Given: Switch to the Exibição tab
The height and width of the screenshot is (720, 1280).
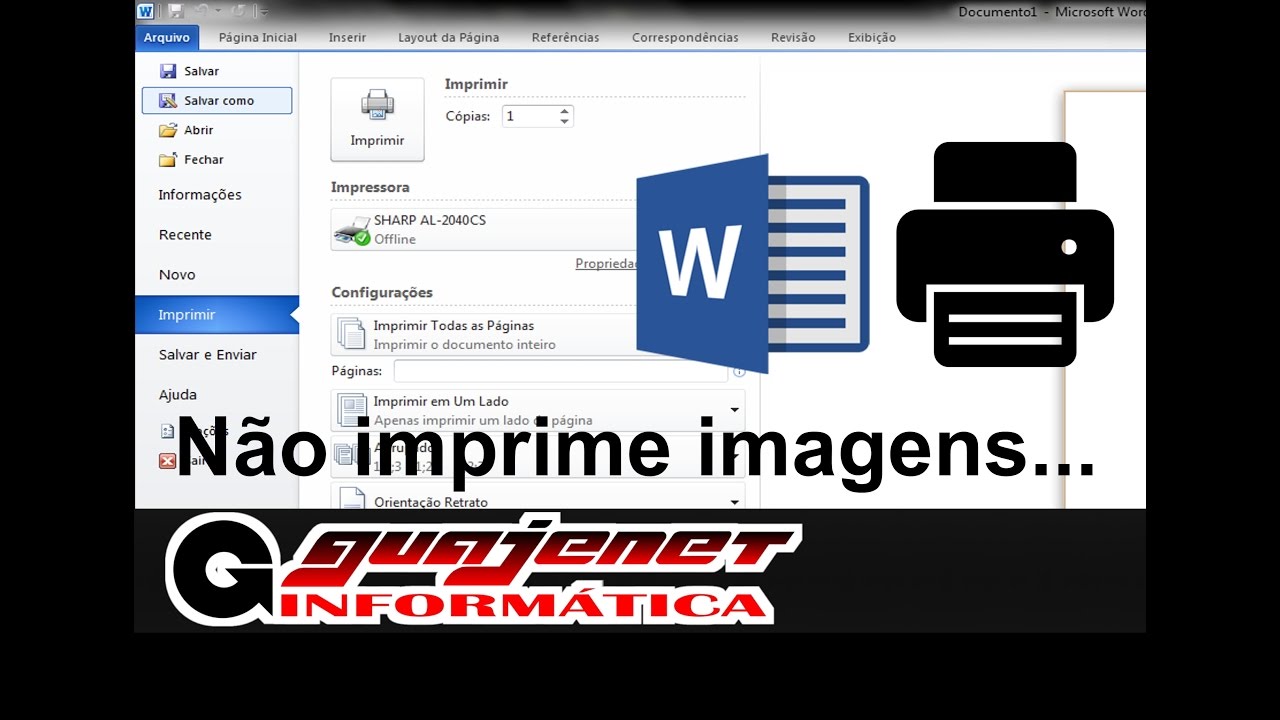Looking at the screenshot, I should (872, 37).
